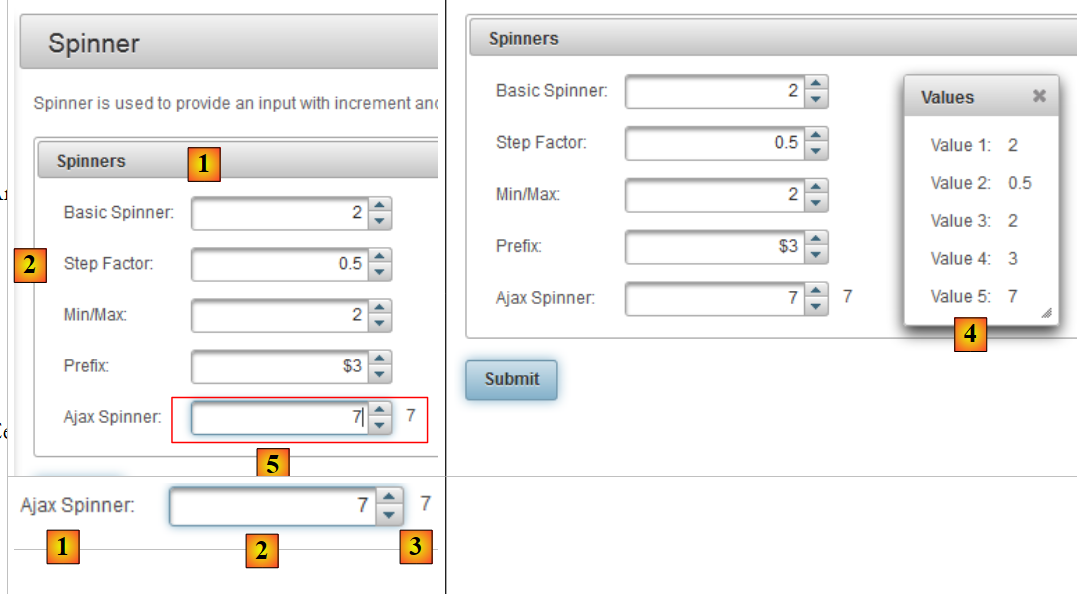Decrease Step Factor in panel beside Values dialog
Image resolution: width=1077 pixels, height=594 pixels.
(817, 150)
